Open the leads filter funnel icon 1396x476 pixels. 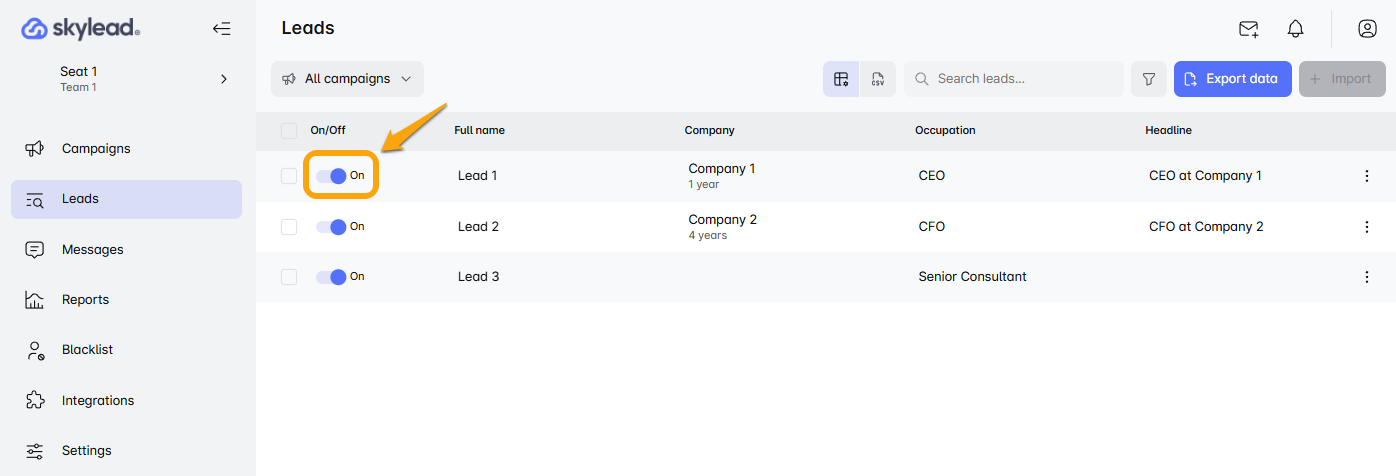click(1149, 79)
